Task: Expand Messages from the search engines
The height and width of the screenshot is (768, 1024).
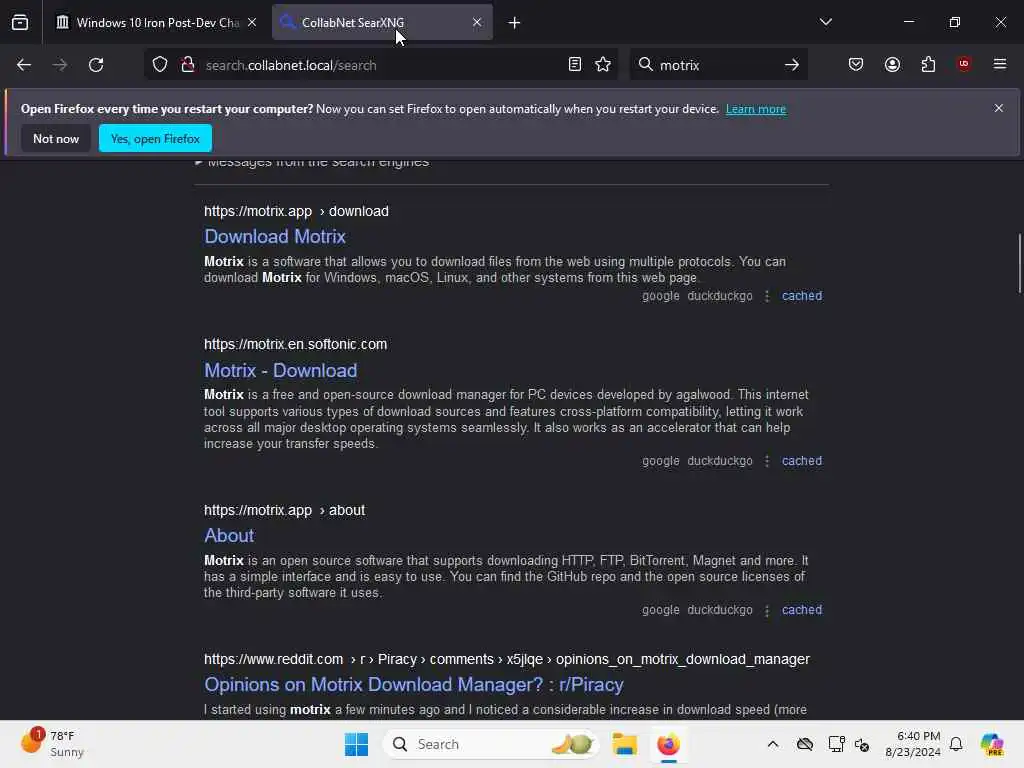Action: tap(312, 162)
